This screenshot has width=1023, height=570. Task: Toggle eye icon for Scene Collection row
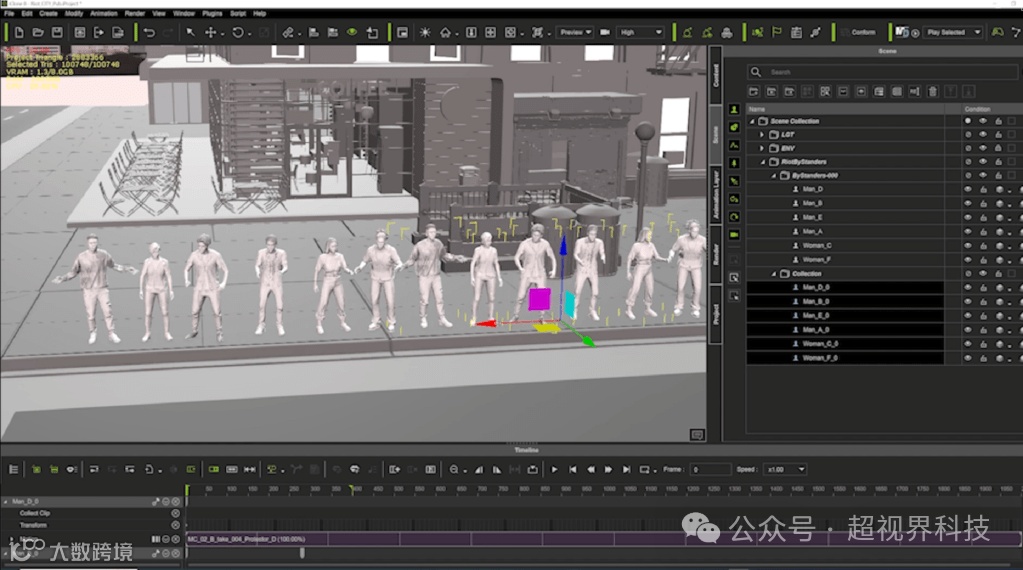click(983, 121)
